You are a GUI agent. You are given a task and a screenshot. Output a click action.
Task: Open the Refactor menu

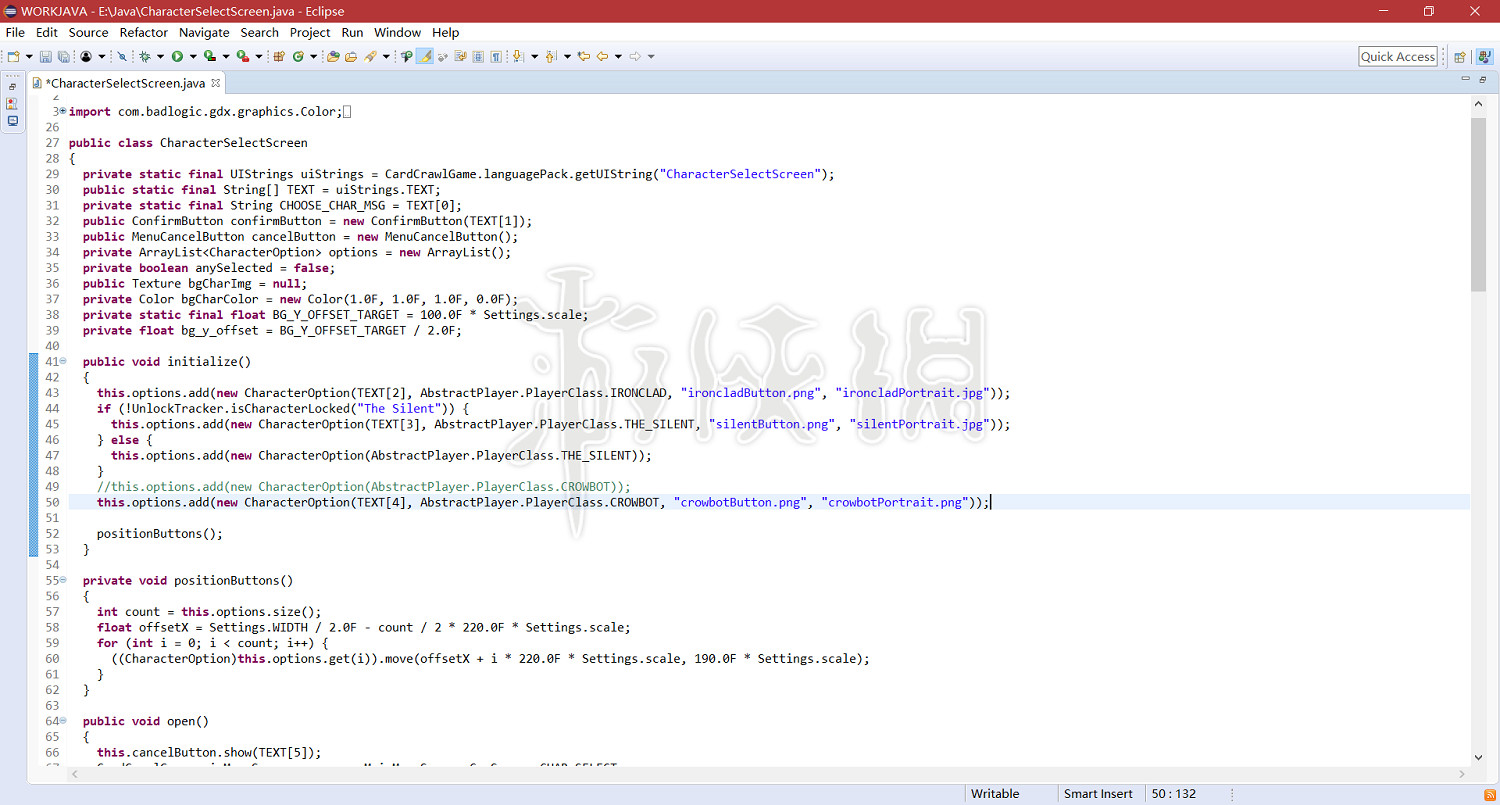144,32
